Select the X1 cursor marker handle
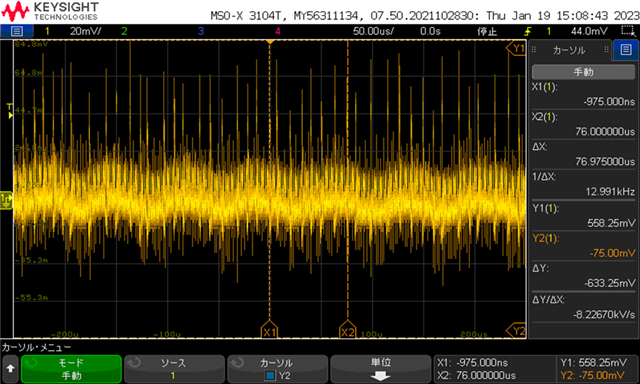 269,331
